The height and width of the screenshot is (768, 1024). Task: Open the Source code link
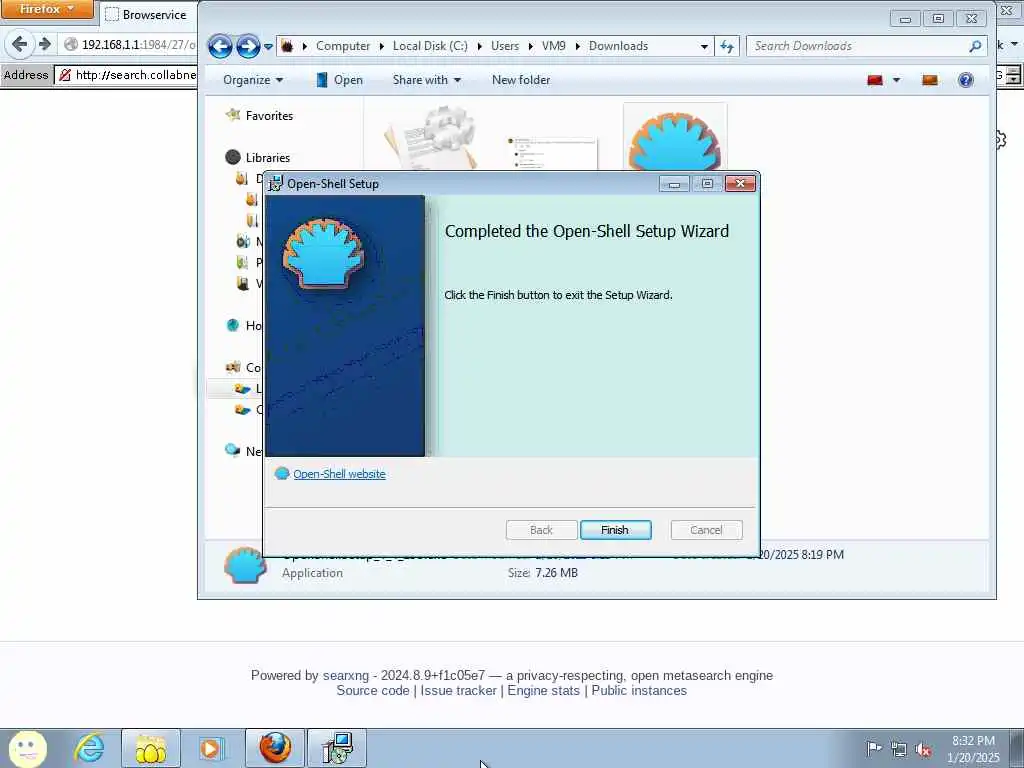click(x=373, y=690)
